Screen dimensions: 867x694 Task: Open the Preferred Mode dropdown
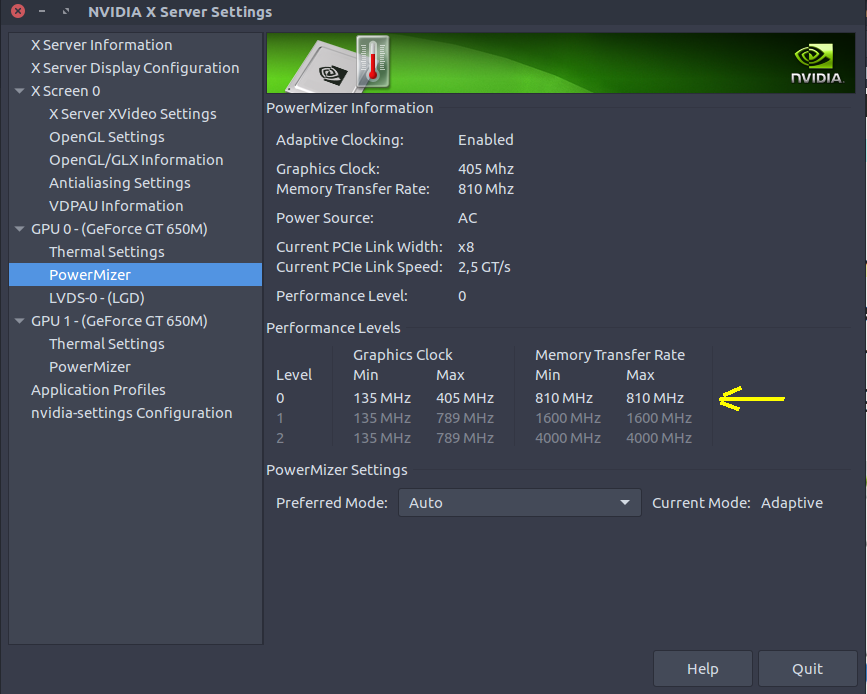[x=520, y=503]
